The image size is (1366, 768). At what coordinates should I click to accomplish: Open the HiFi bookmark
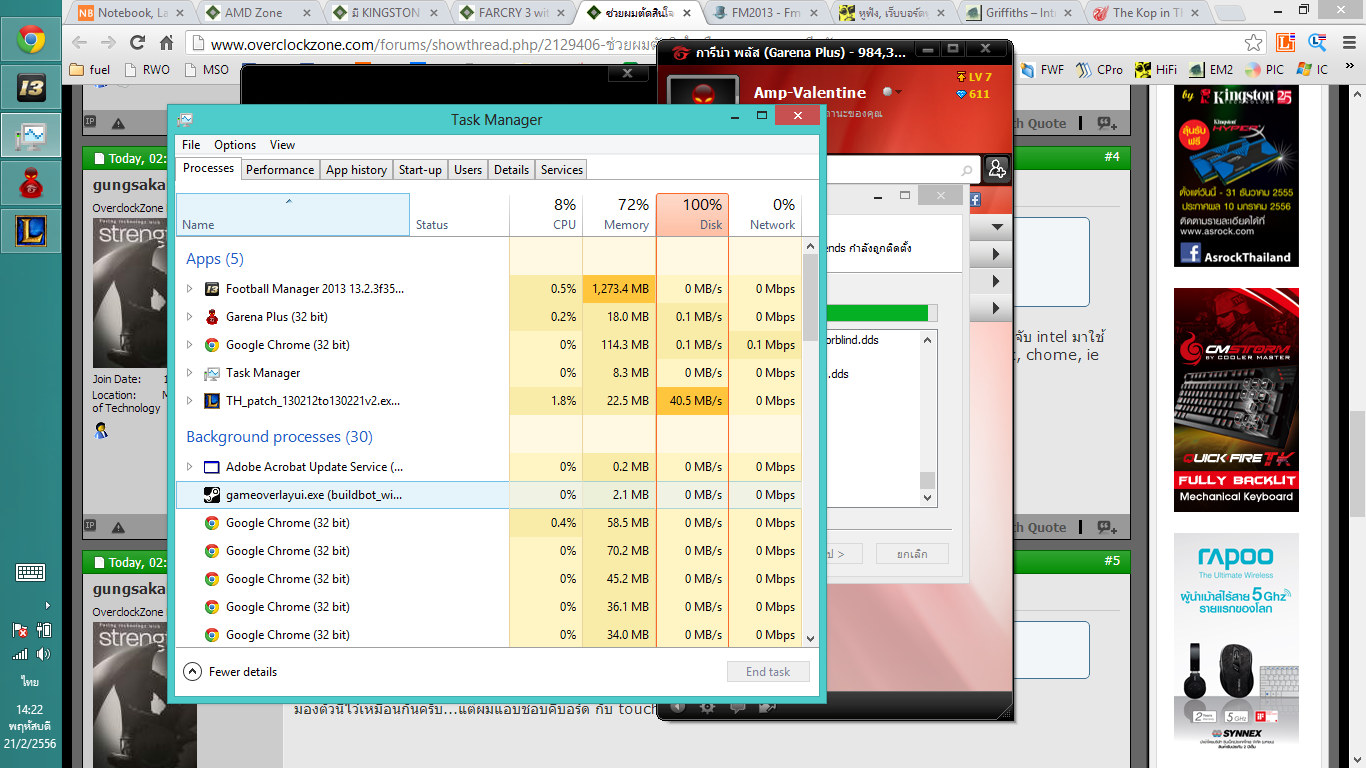tap(1155, 70)
